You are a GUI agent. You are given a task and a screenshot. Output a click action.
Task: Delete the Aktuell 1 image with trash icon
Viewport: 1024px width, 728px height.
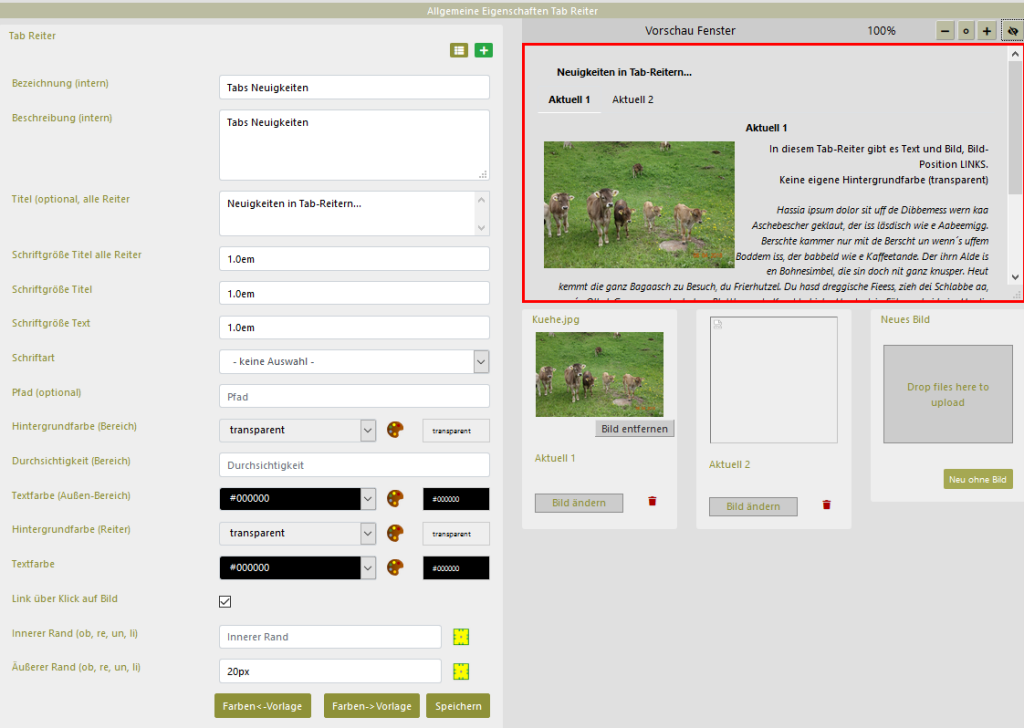coord(652,502)
